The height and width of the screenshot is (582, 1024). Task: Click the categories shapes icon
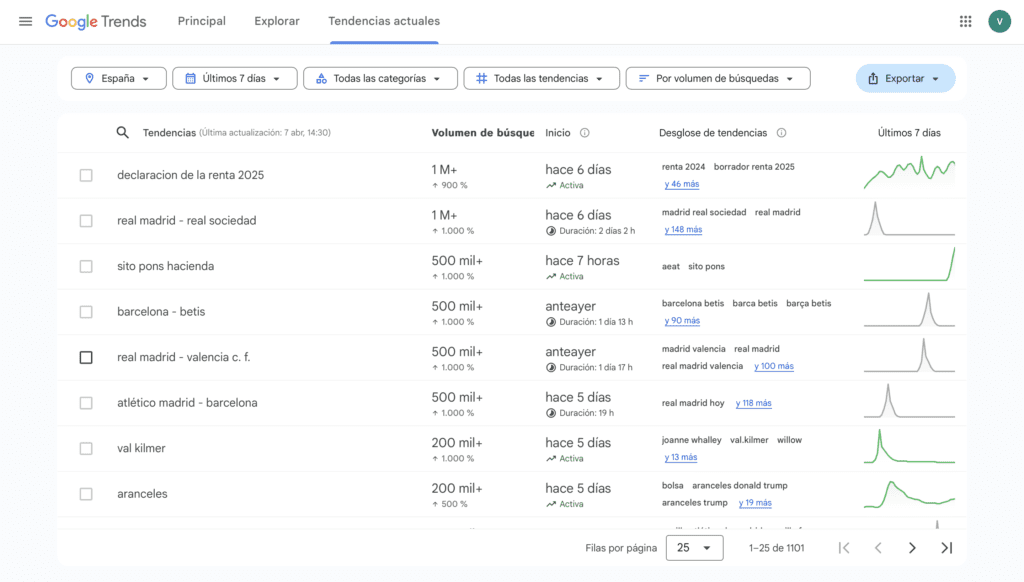click(x=321, y=78)
